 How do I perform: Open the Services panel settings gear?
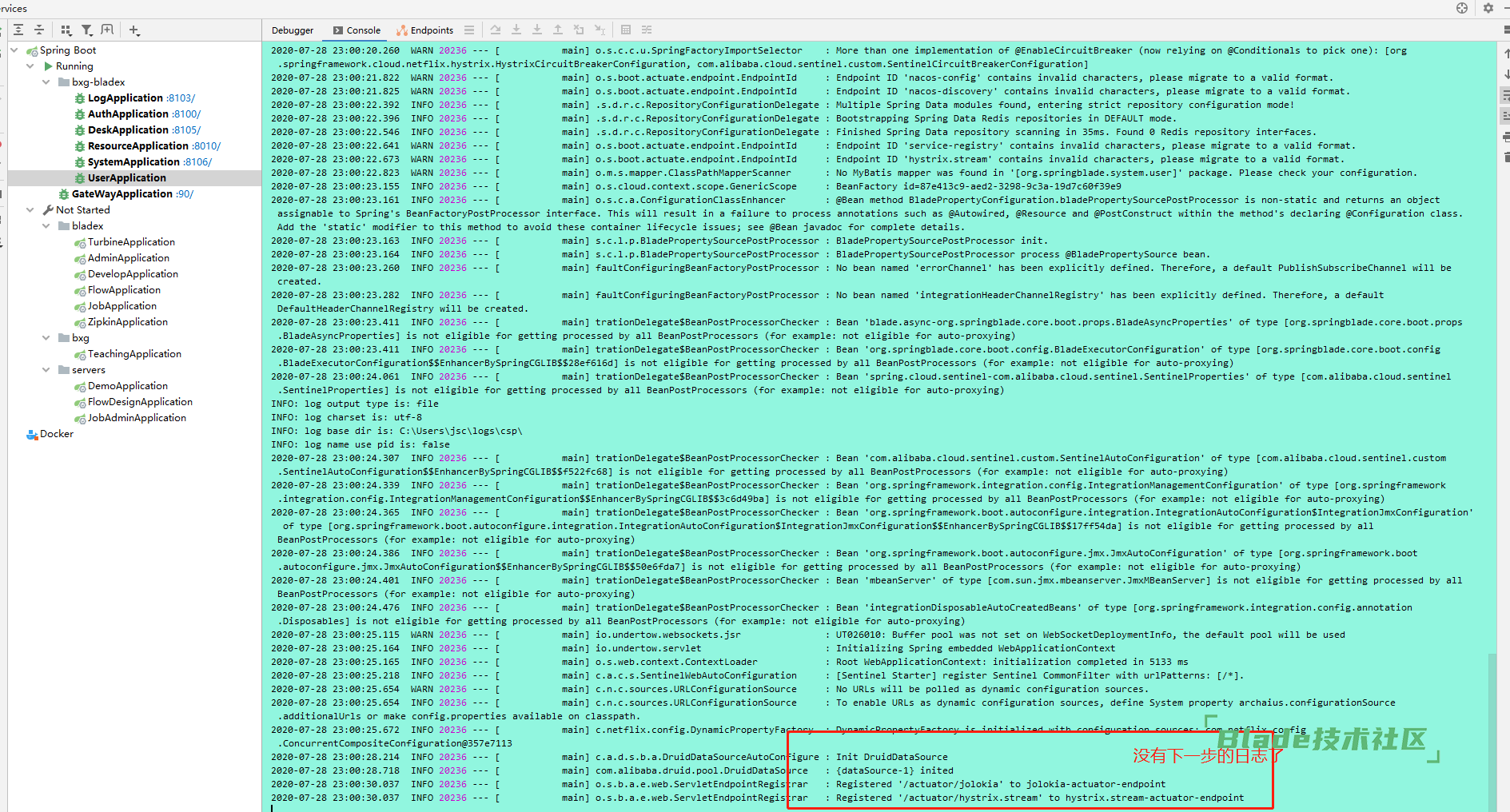pos(1488,8)
